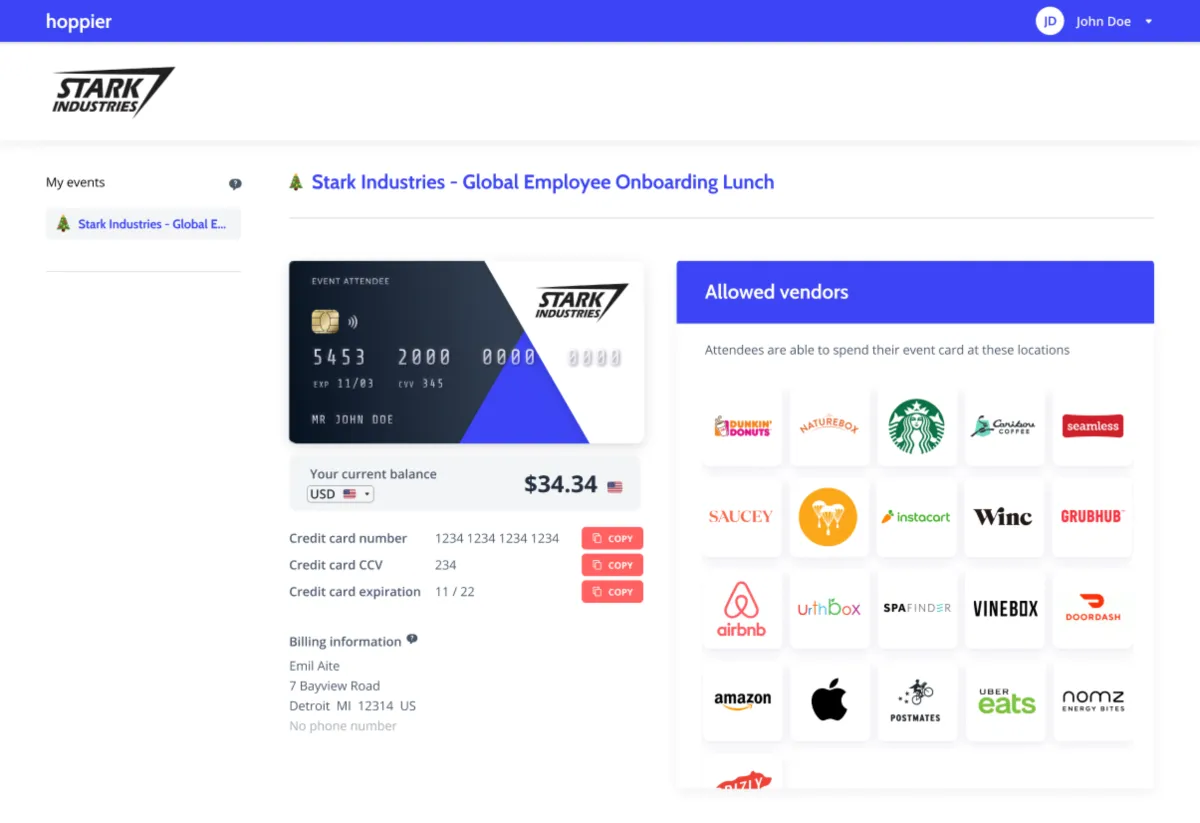Open the Airbnb vendor logo
The height and width of the screenshot is (823, 1200).
click(742, 609)
